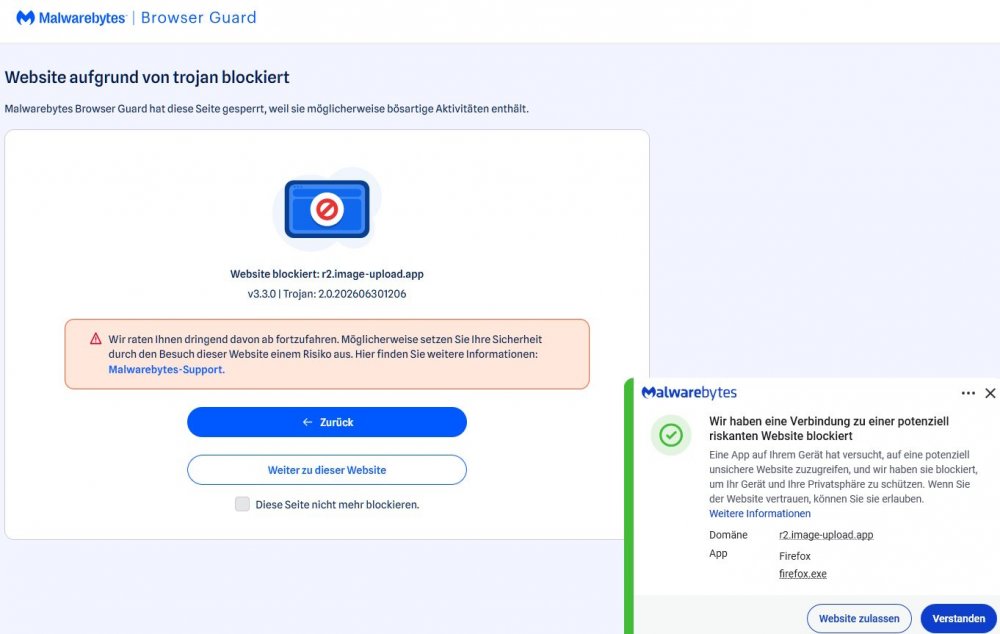1000x634 pixels.
Task: Click notification title about riskanten Website blockiert
Action: [x=829, y=429]
